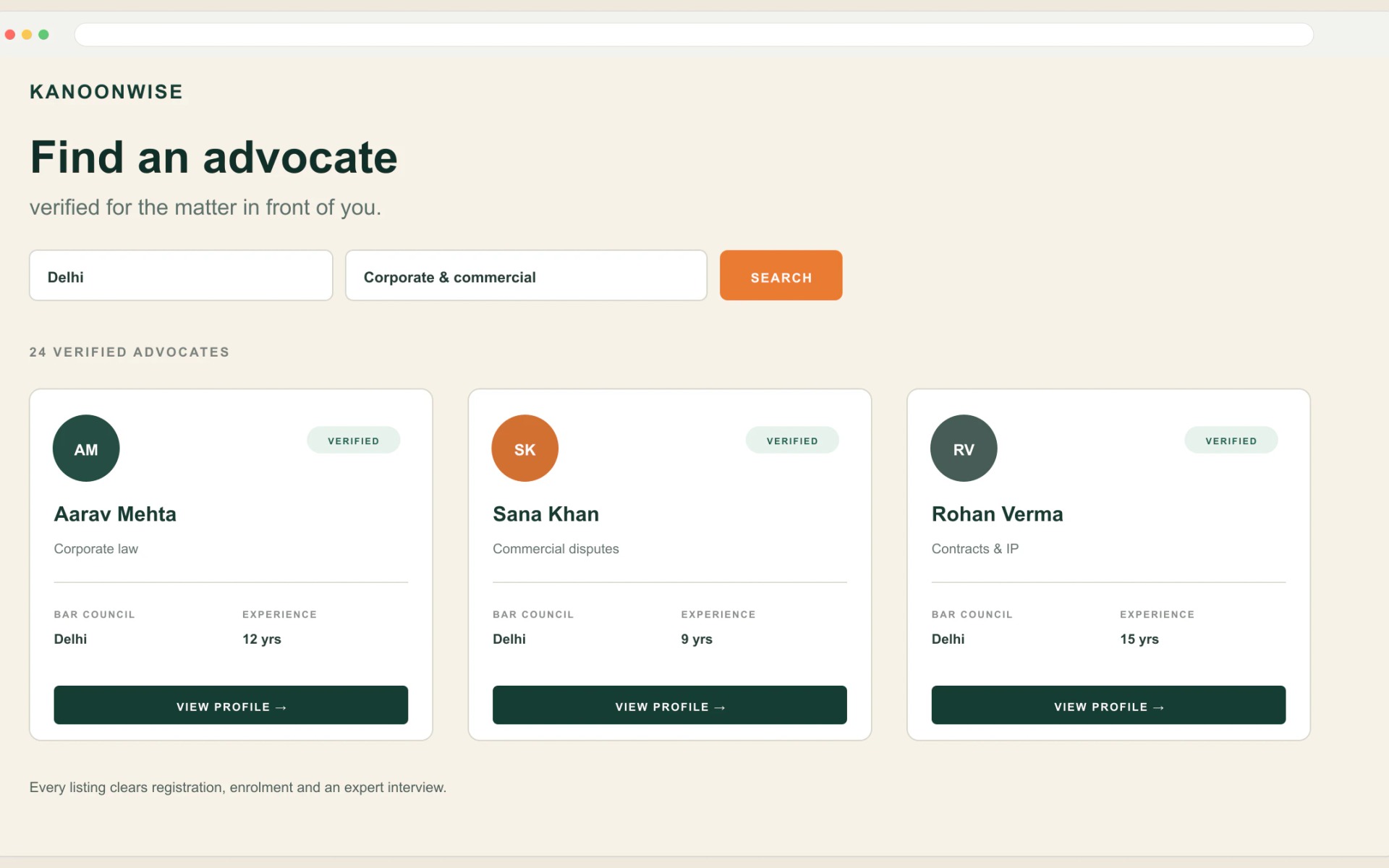Click Sana Khan's VERIFIED badge
1389x868 pixels.
tap(792, 441)
